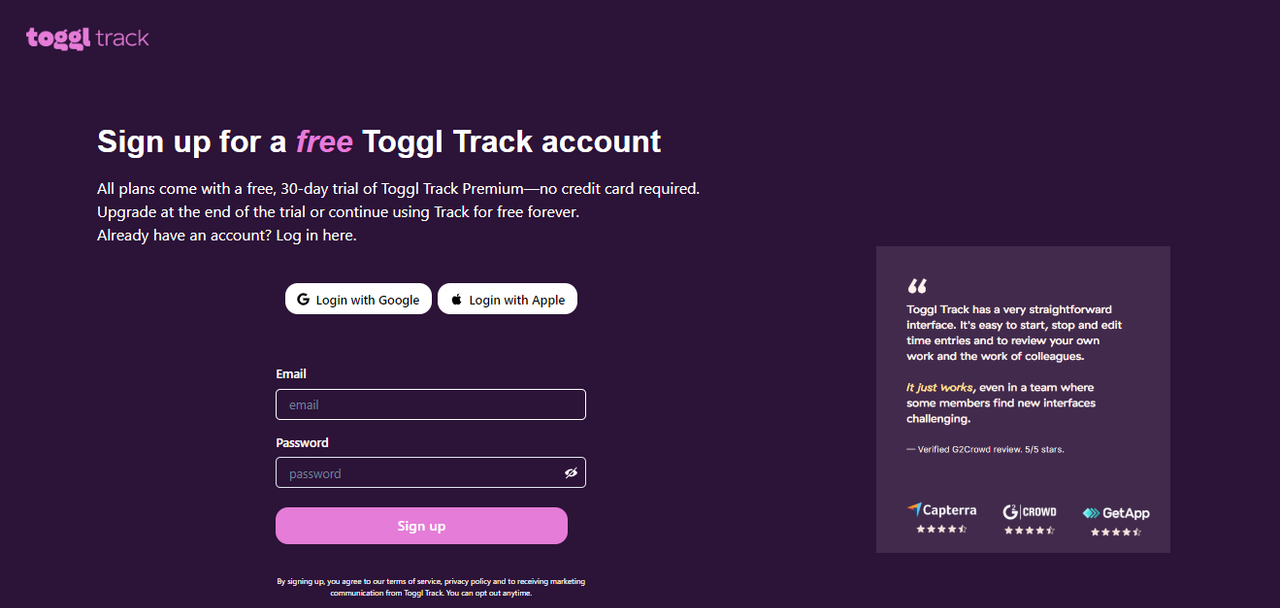Image resolution: width=1280 pixels, height=608 pixels.
Task: Click the GetApp logo
Action: [1116, 513]
